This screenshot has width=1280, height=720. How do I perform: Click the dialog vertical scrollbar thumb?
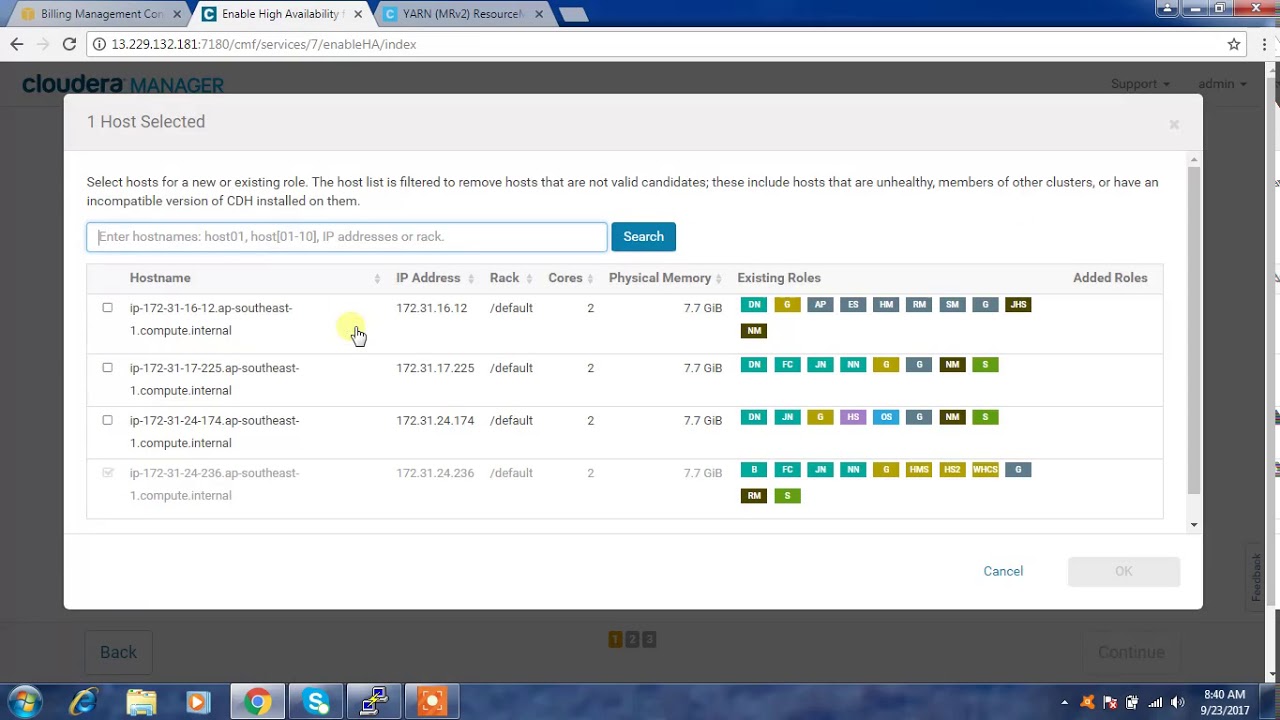(x=1194, y=330)
